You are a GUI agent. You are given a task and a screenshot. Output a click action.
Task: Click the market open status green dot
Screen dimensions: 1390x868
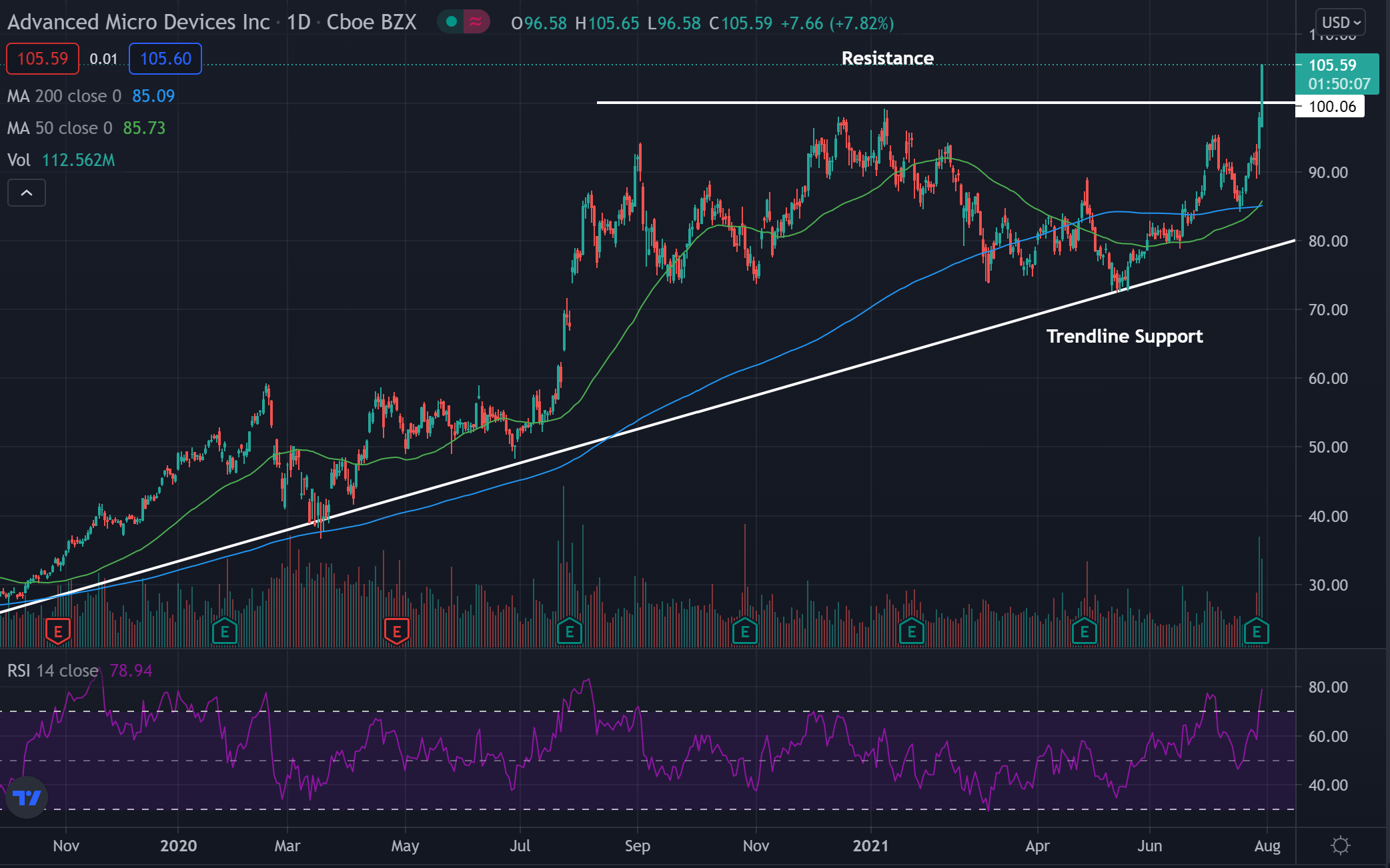coord(451,22)
